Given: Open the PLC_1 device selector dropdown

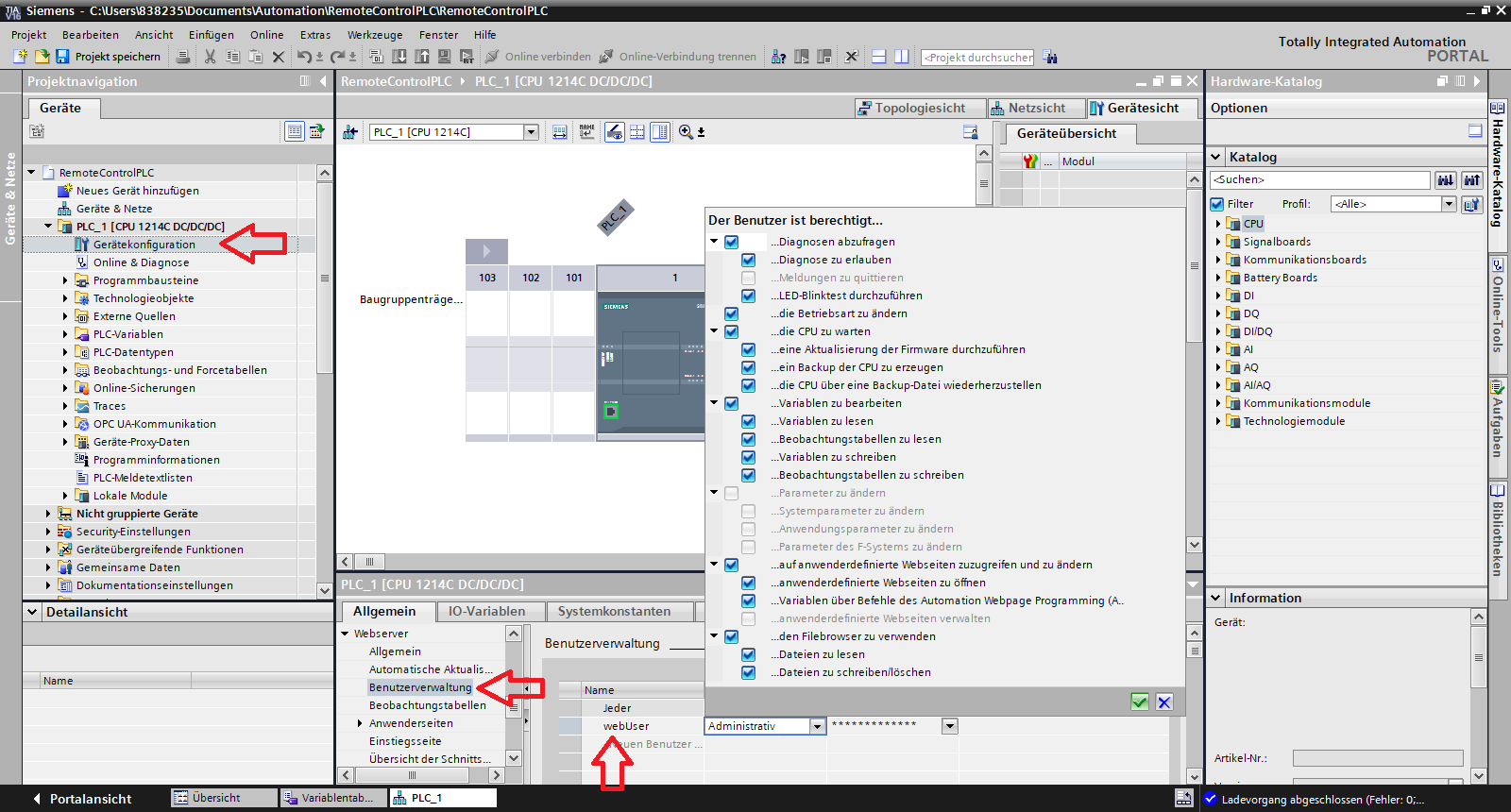Looking at the screenshot, I should [x=531, y=132].
